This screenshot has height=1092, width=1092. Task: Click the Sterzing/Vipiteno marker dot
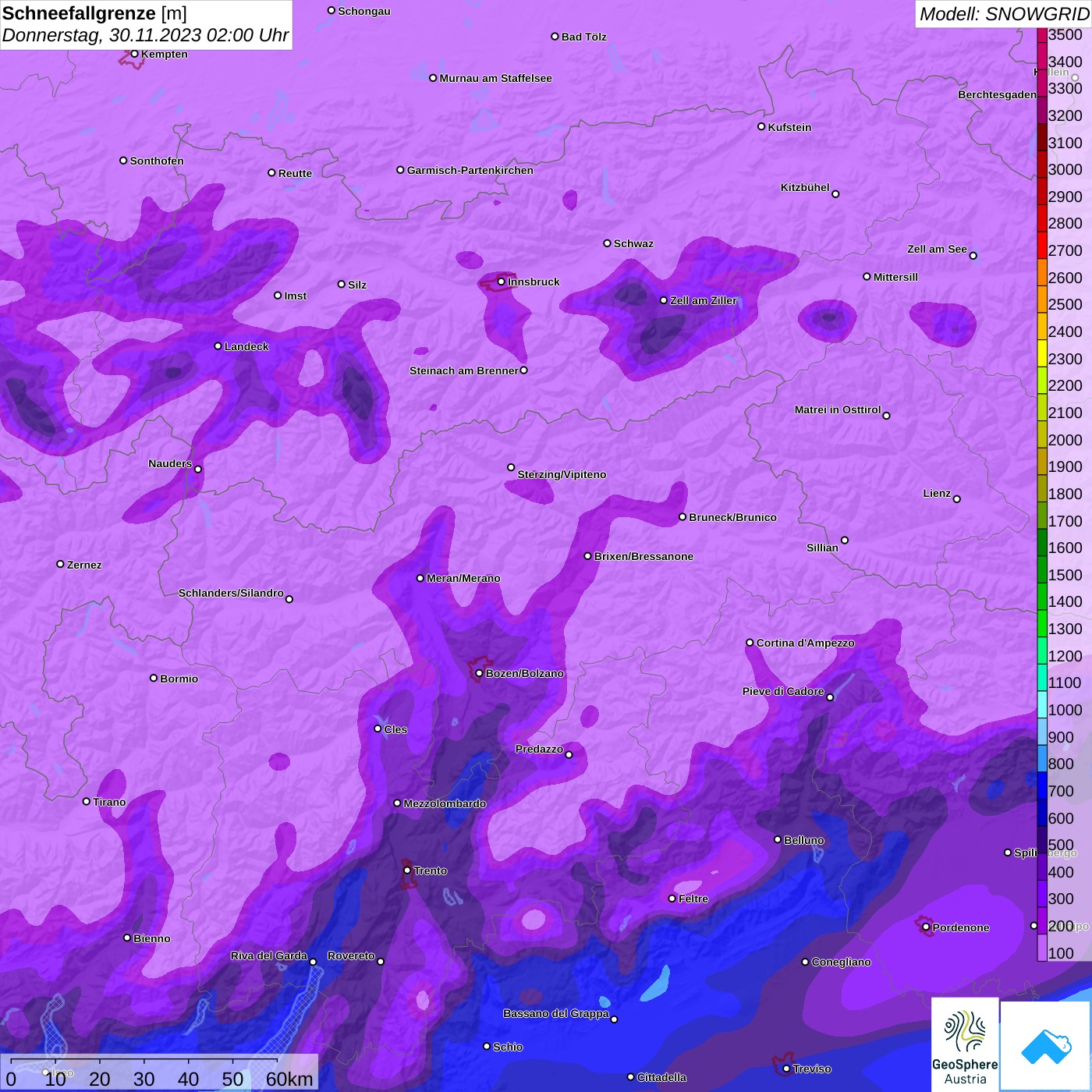pyautogui.click(x=511, y=467)
